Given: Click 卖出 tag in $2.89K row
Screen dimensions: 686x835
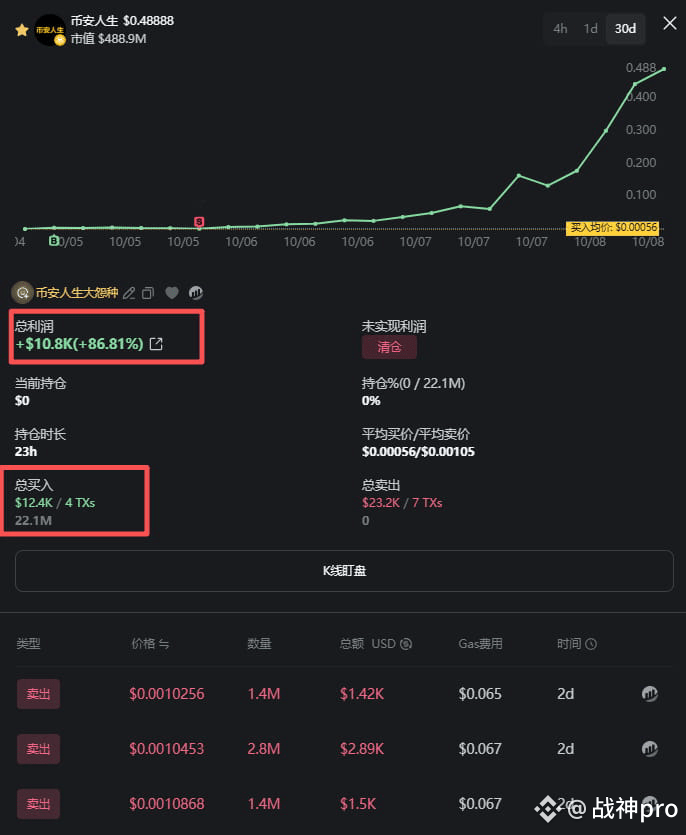Looking at the screenshot, I should tap(38, 749).
